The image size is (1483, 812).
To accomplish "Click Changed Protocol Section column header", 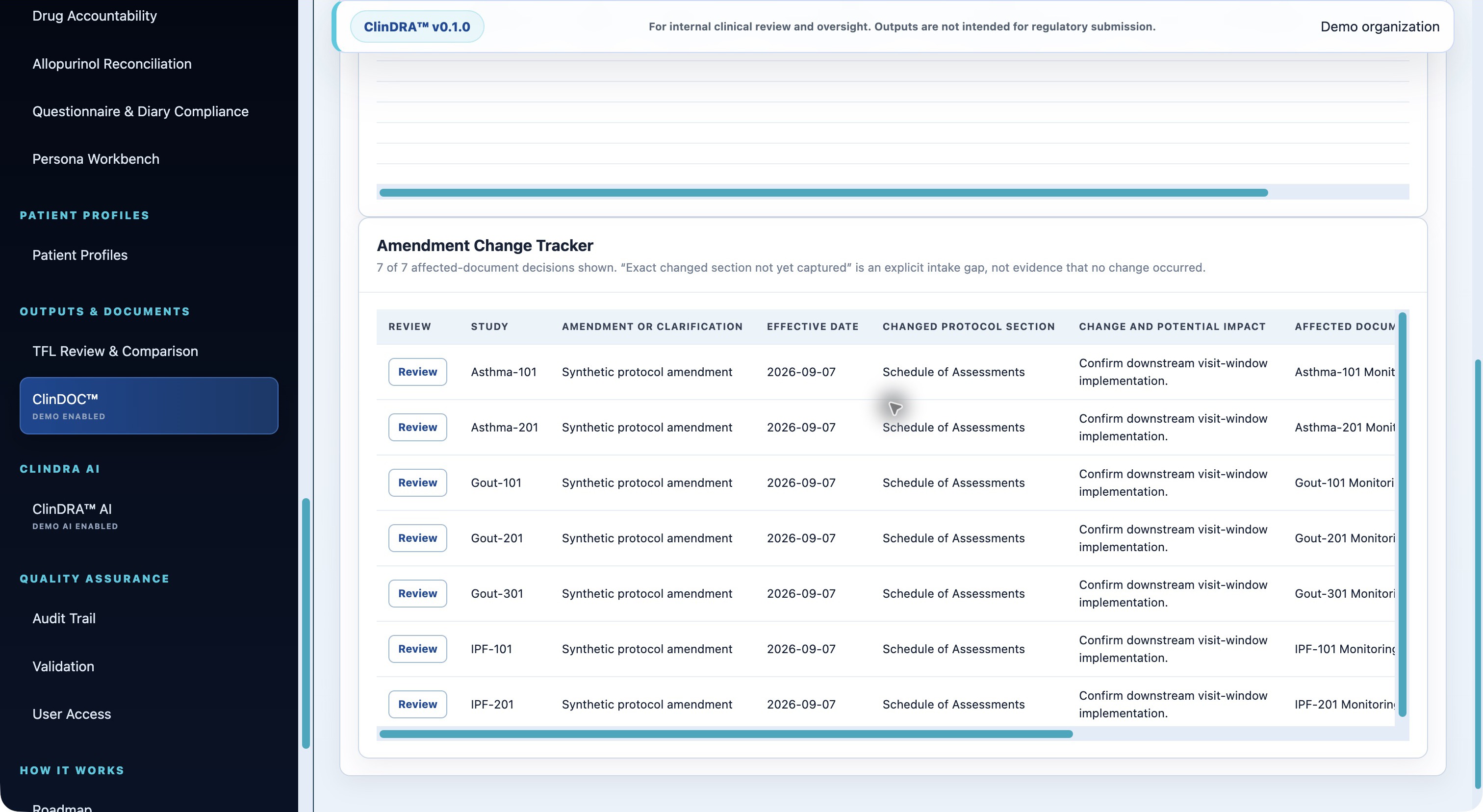I will (x=969, y=327).
